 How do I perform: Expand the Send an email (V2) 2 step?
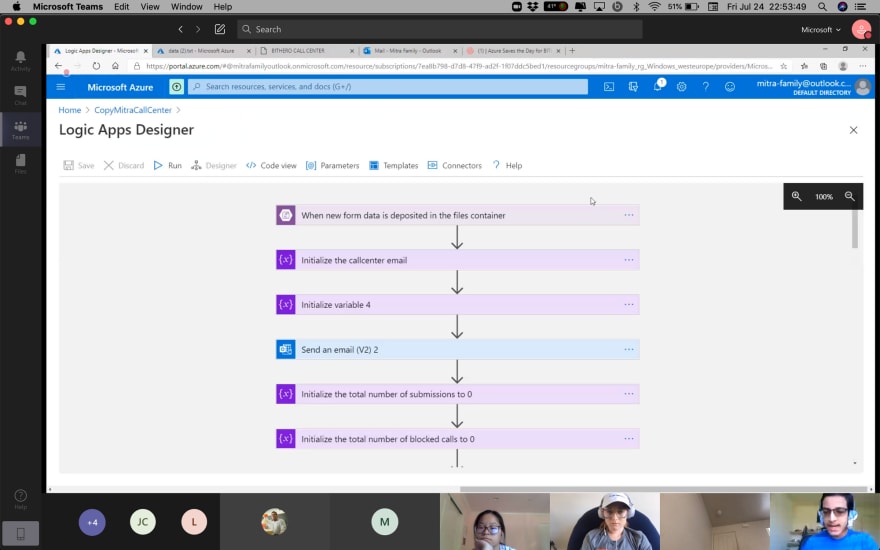pos(457,350)
